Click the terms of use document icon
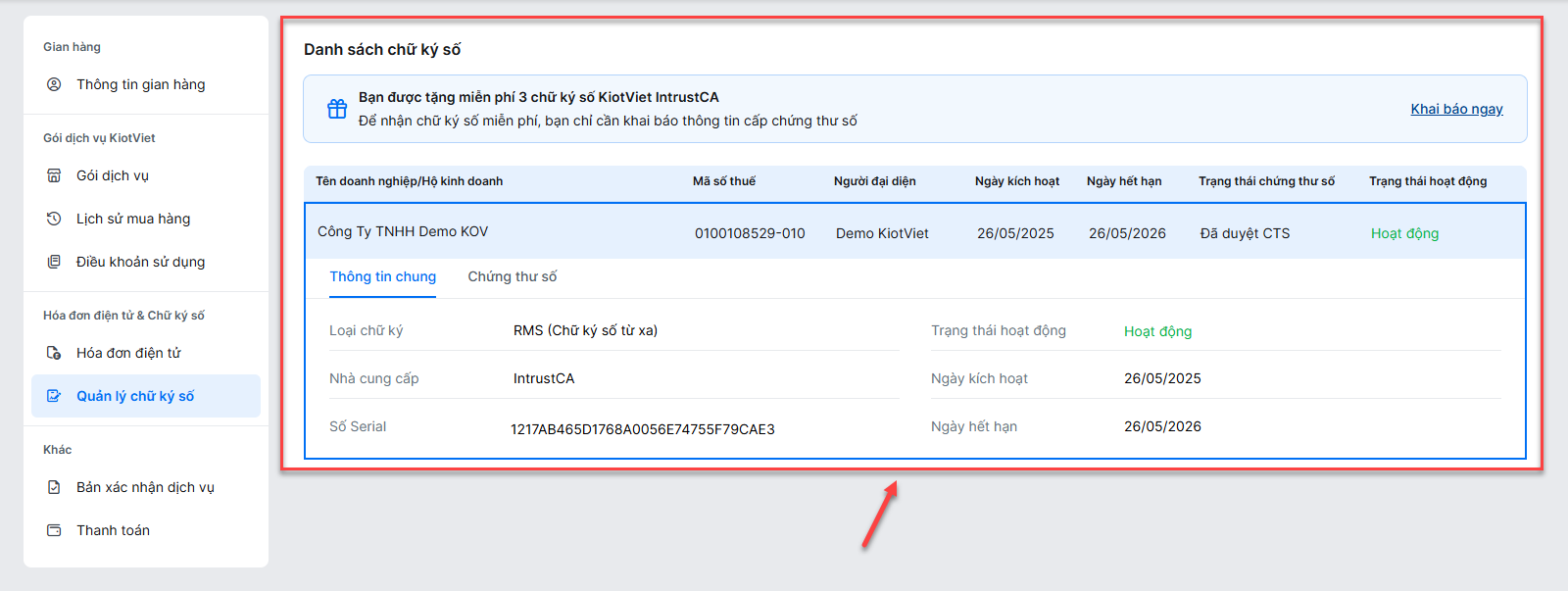1568x591 pixels. click(54, 262)
